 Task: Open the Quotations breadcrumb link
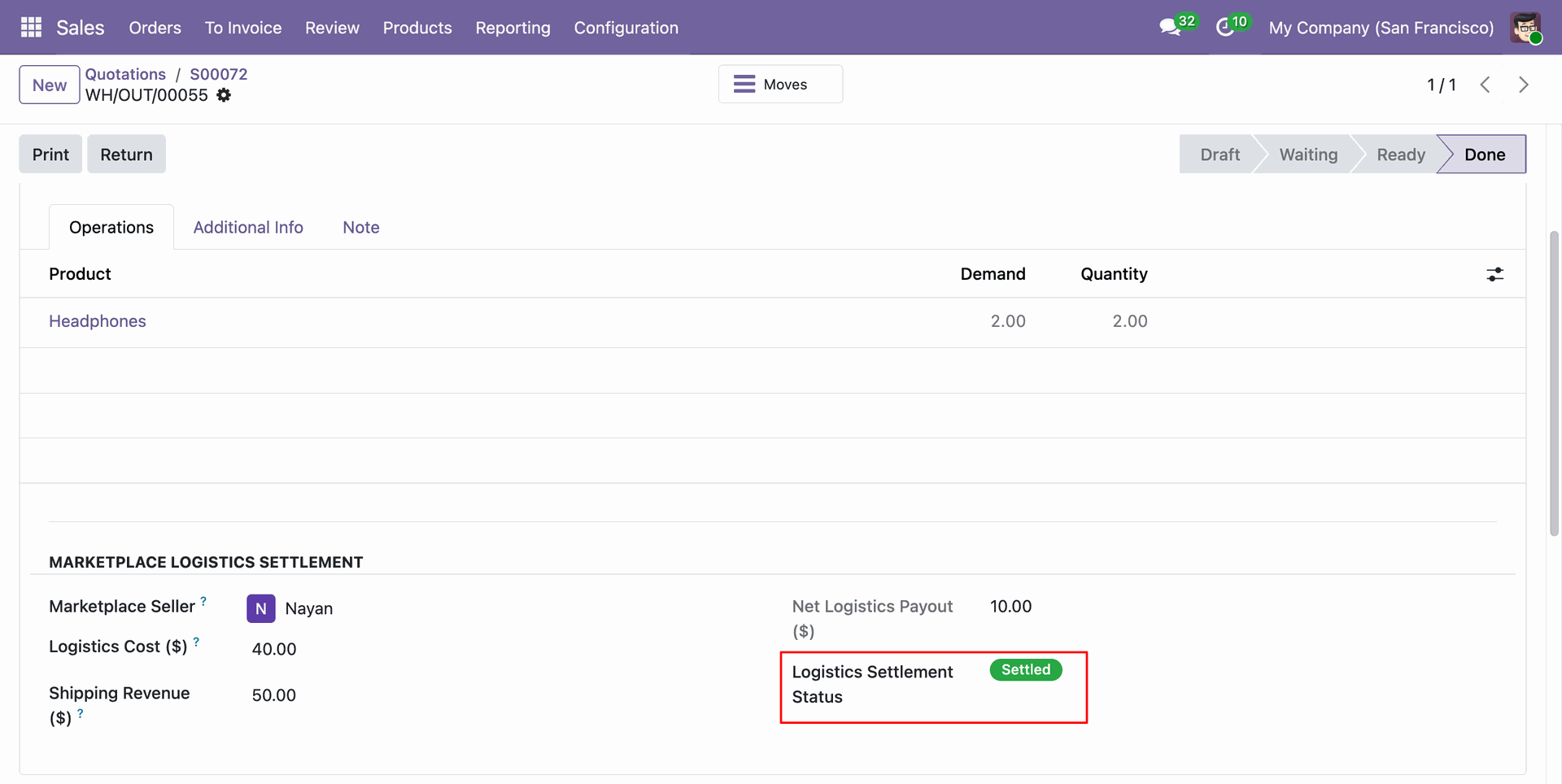[x=125, y=74]
